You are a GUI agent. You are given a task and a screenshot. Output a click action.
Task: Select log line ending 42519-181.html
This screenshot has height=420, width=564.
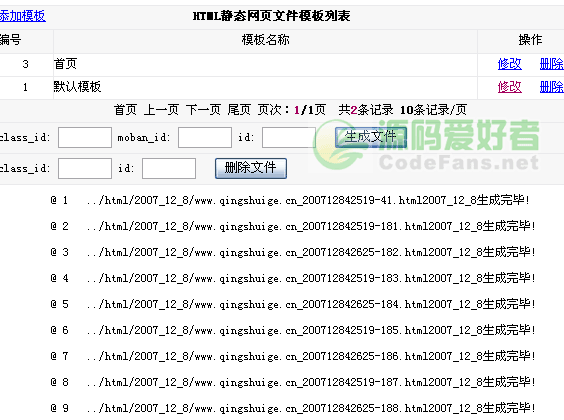point(293,226)
